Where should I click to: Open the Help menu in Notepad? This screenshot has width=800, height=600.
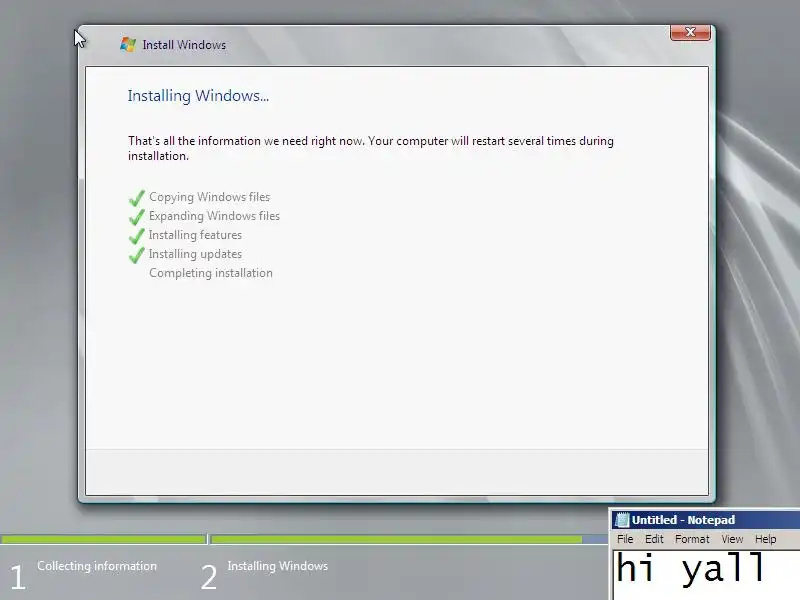(765, 539)
